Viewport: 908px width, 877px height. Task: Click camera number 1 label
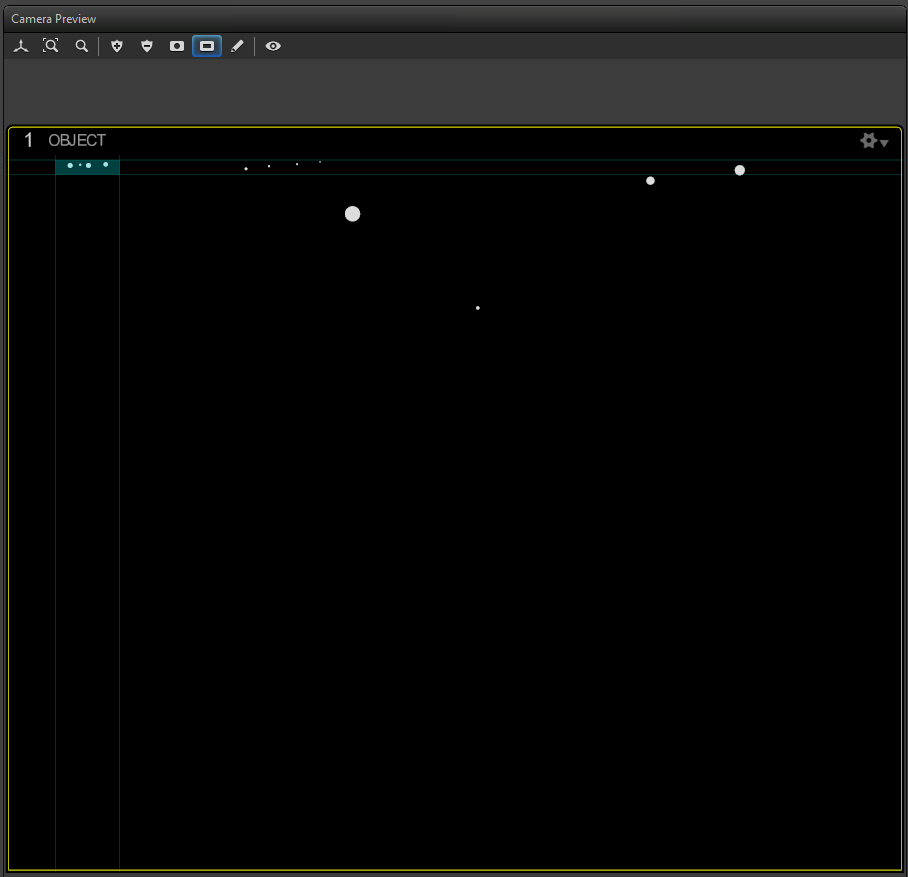tap(29, 141)
